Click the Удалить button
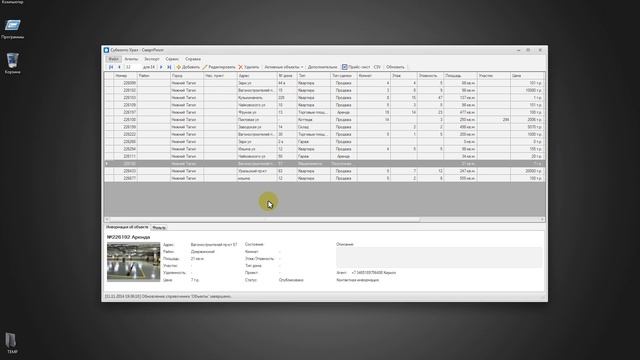The width and height of the screenshot is (640, 360). [249, 67]
